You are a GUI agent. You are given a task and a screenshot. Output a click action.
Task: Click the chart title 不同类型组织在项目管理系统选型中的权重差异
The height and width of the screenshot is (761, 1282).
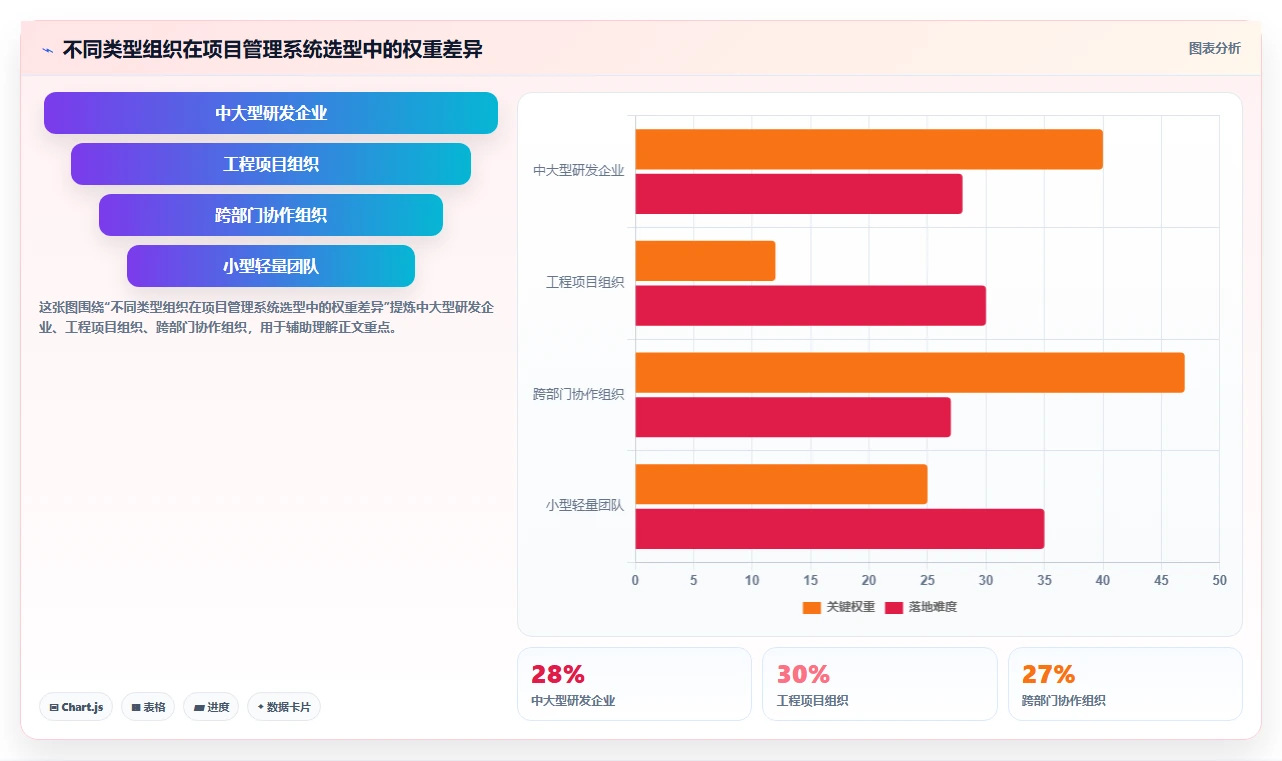[x=273, y=50]
